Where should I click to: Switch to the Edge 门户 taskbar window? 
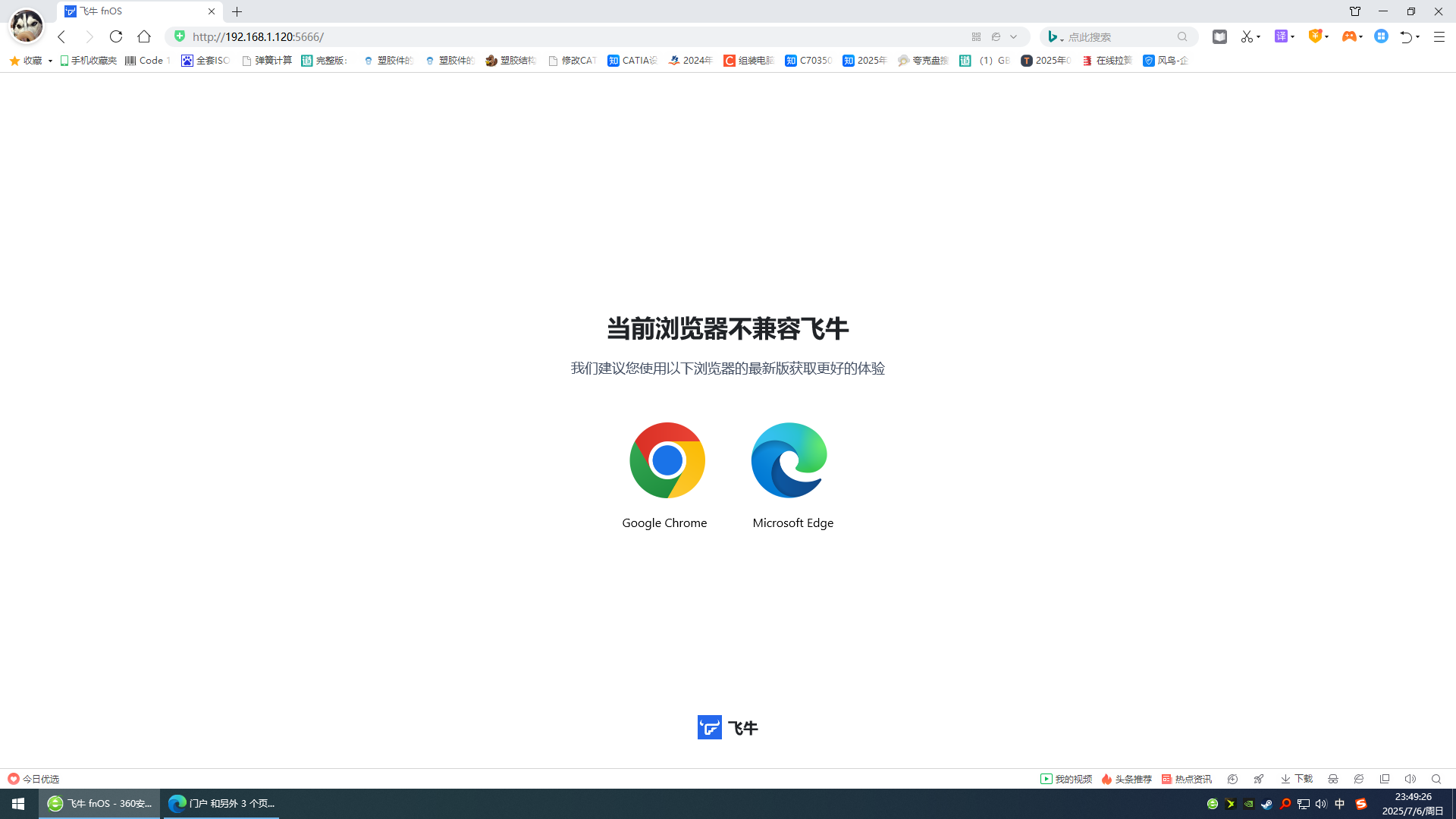pos(221,804)
